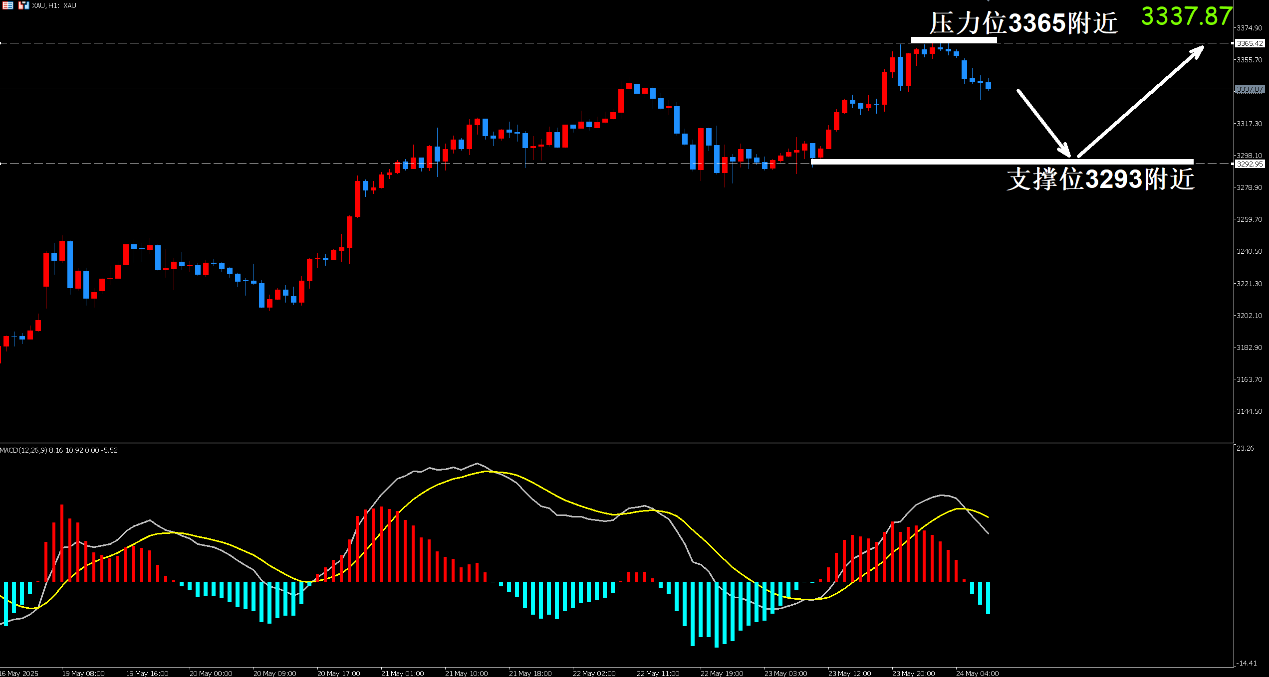Image resolution: width=1269 pixels, height=677 pixels.
Task: Click the red table icon in the chart header
Action: click(x=6, y=6)
